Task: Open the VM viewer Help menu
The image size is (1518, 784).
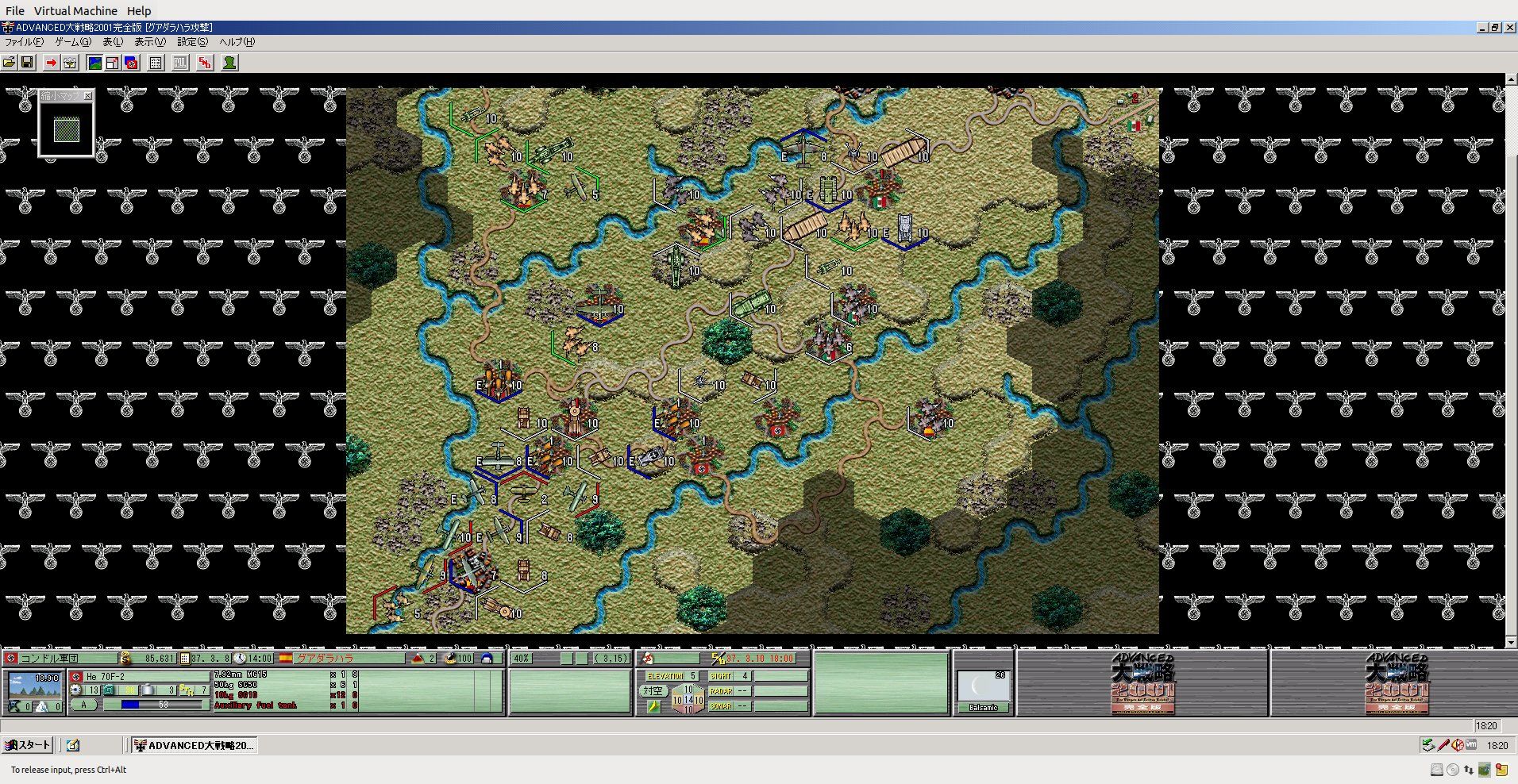Action: (139, 11)
